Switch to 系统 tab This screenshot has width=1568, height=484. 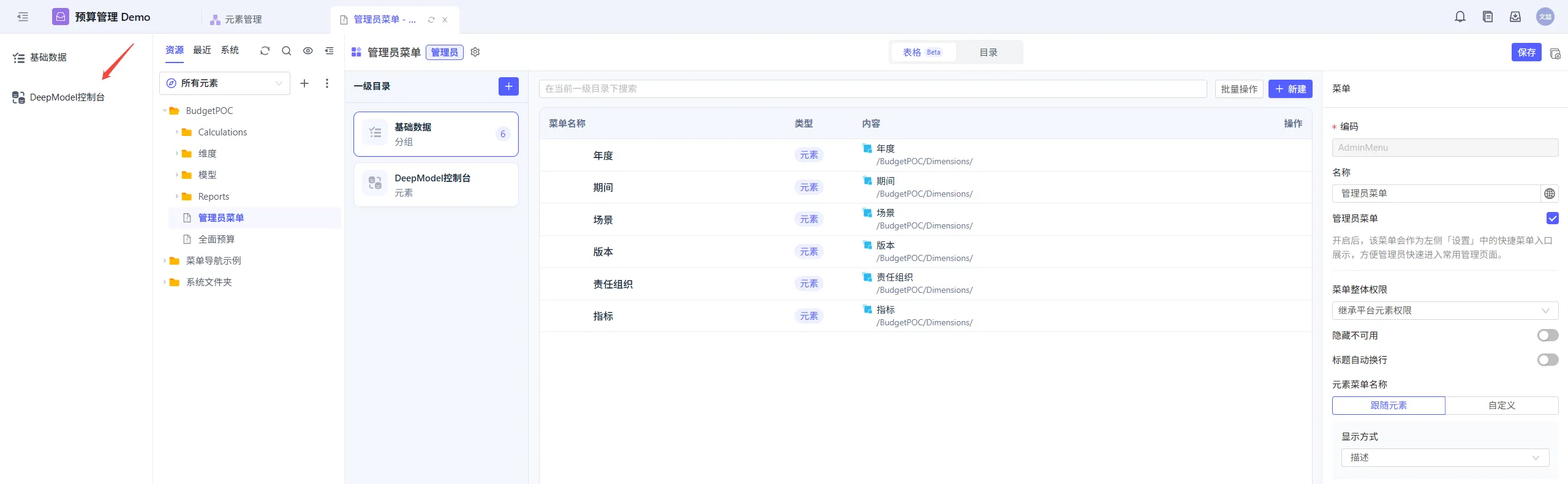coord(230,50)
